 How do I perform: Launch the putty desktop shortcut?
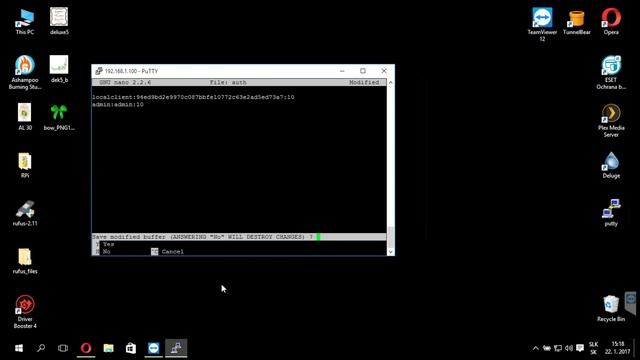[x=611, y=213]
